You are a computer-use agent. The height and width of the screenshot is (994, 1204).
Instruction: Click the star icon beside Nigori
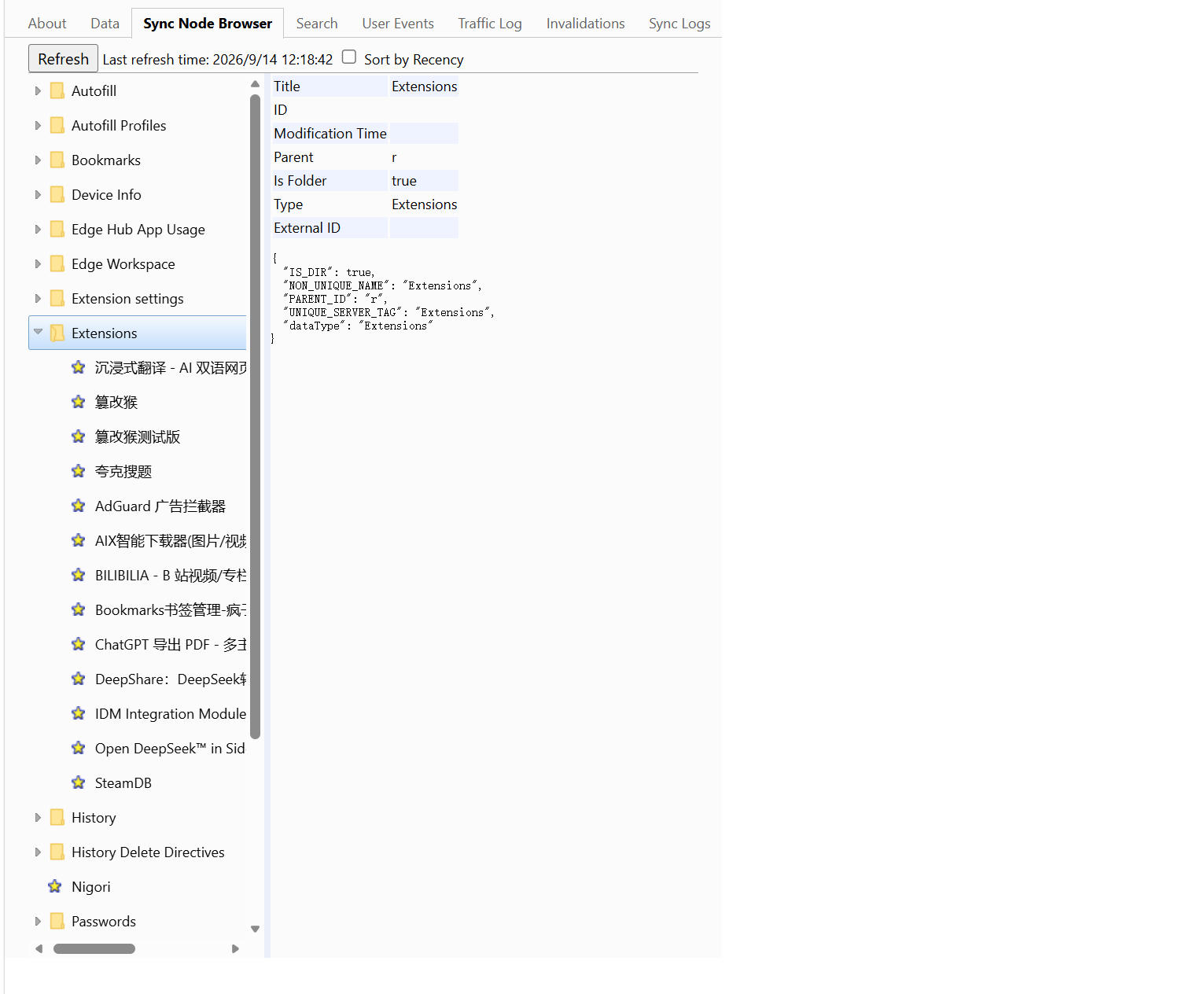[54, 886]
